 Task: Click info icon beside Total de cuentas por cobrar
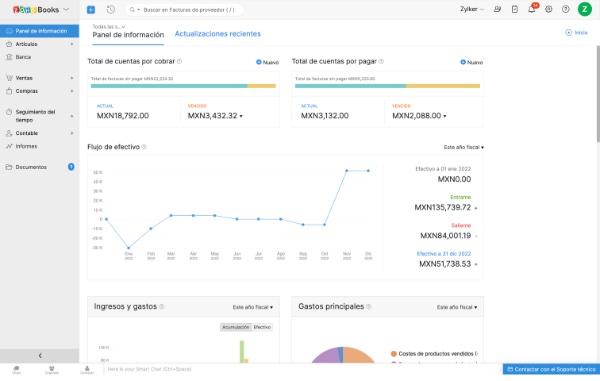[x=179, y=61]
